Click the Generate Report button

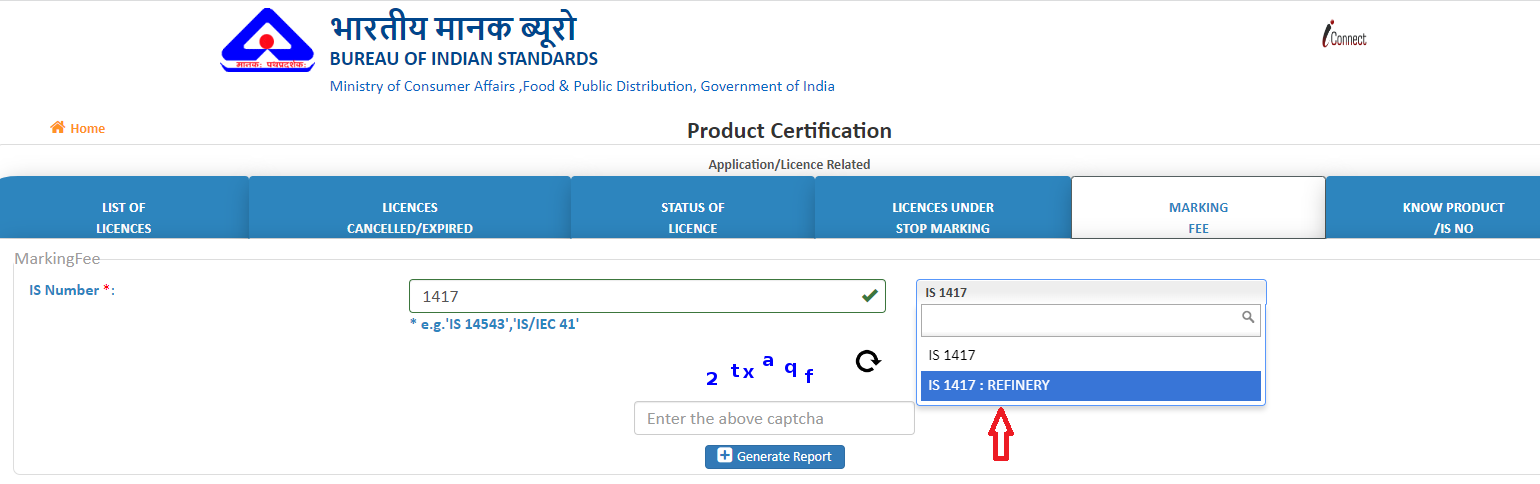(x=775, y=456)
